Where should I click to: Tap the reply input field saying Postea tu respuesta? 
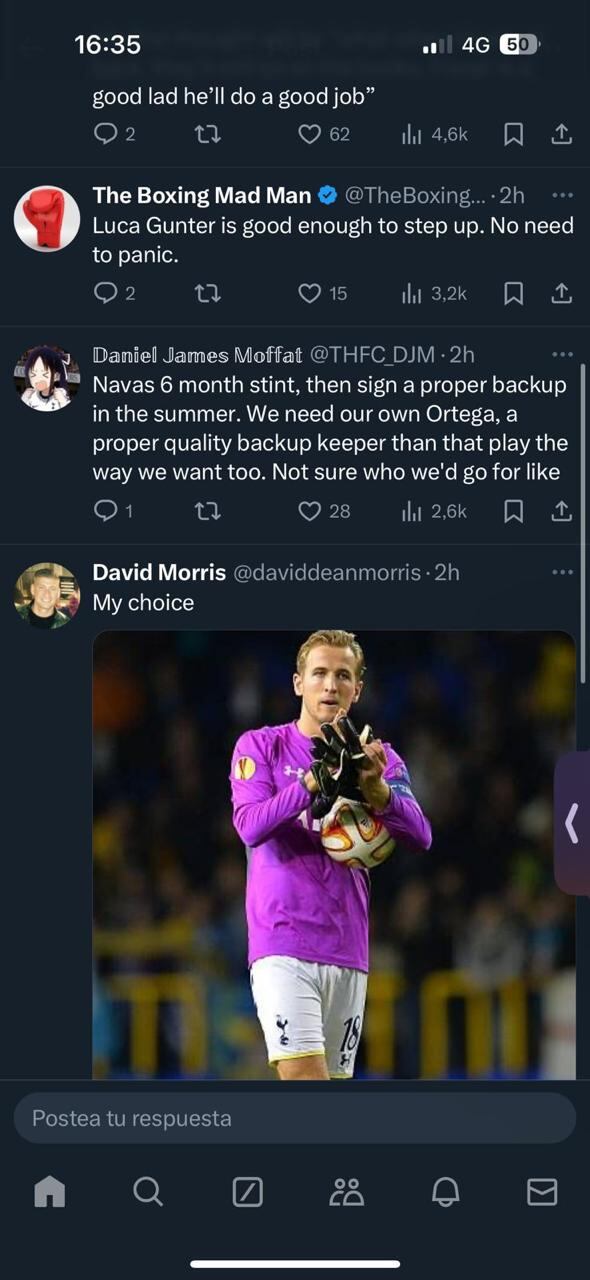295,1118
